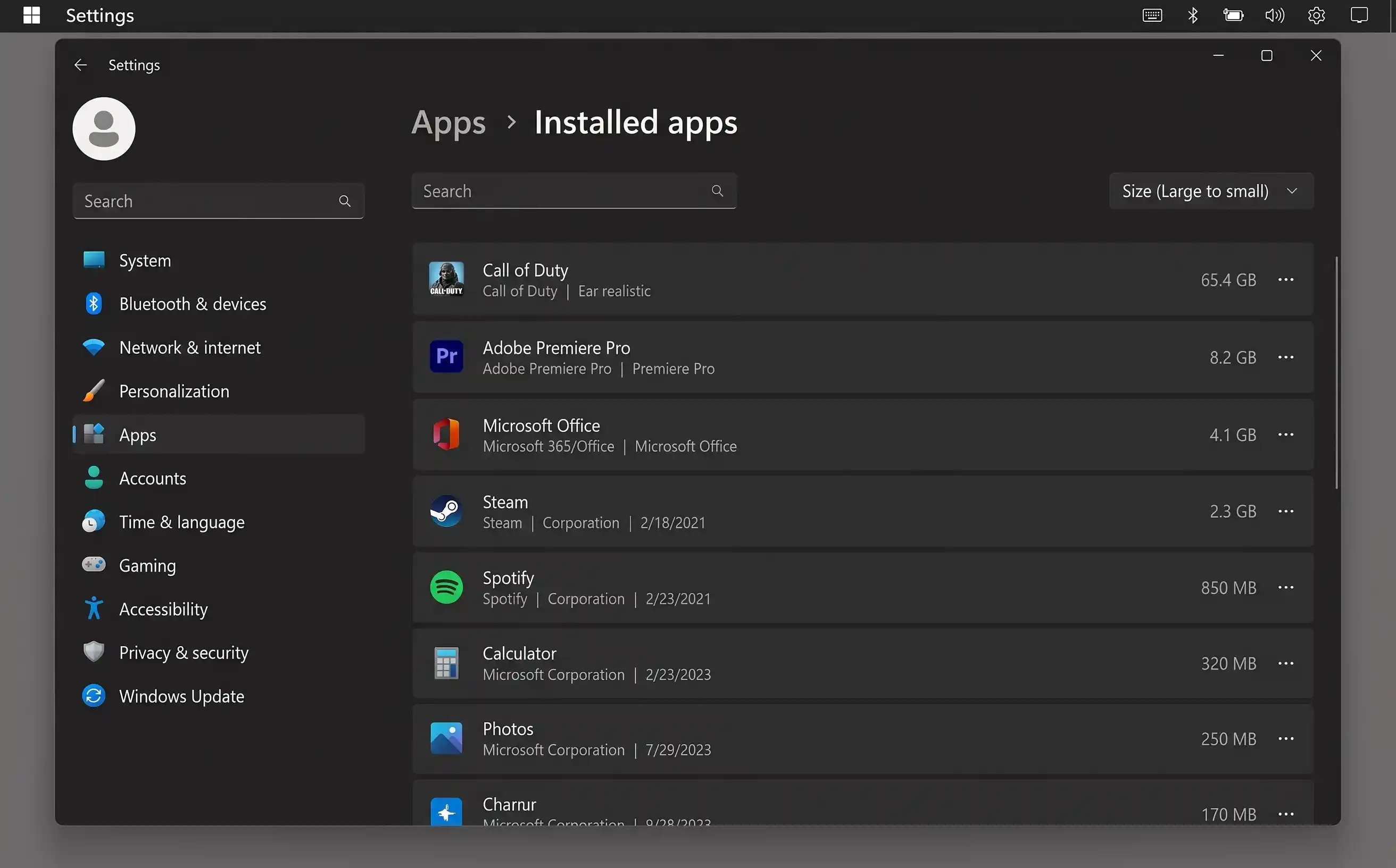Open more options for Call of Duty
This screenshot has width=1396, height=868.
[x=1286, y=280]
